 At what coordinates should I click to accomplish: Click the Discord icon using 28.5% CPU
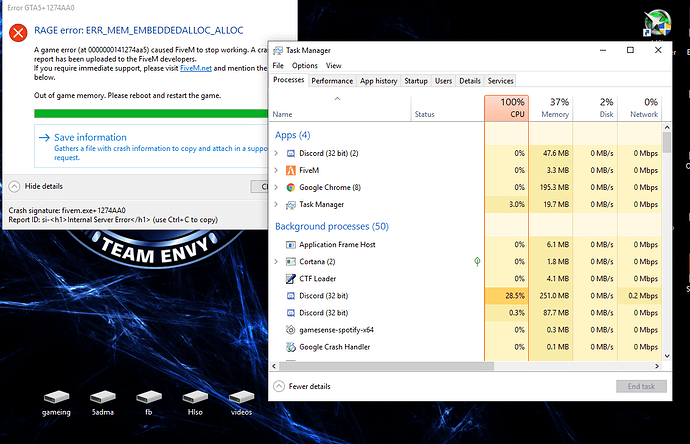coord(290,296)
